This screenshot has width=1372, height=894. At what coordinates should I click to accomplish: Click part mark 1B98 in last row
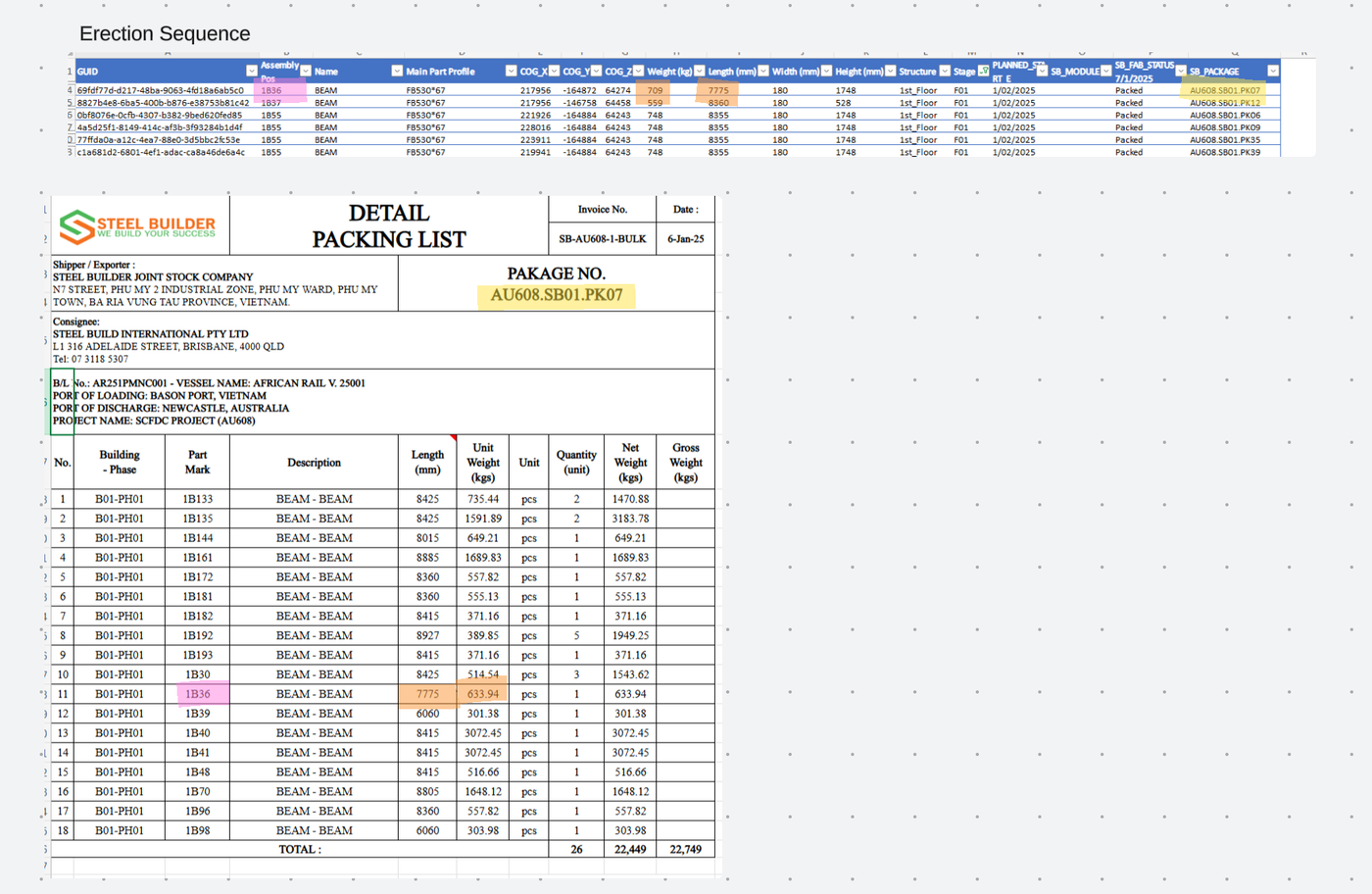click(x=198, y=830)
